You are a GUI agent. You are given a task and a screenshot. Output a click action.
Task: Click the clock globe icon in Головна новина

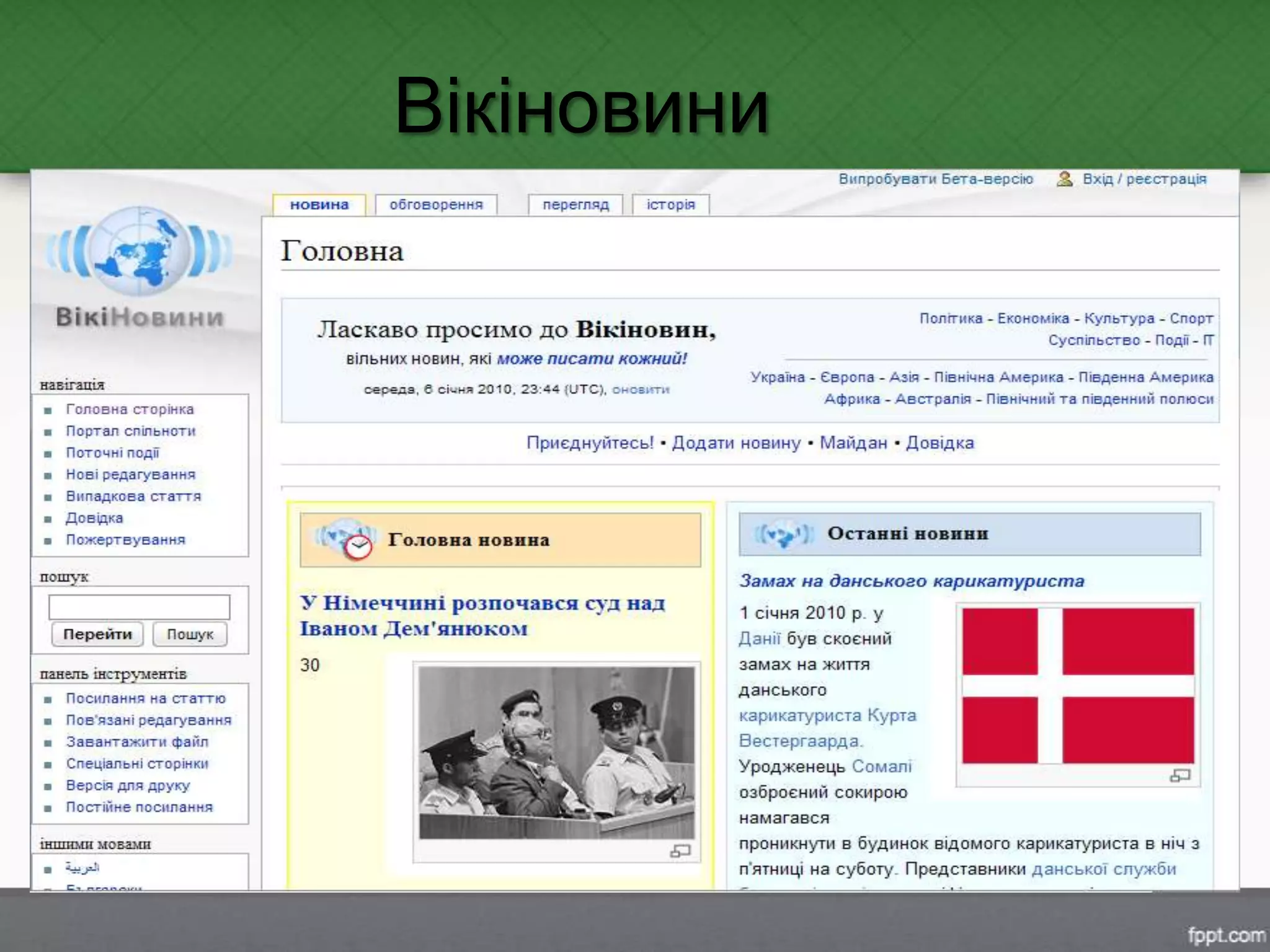click(x=346, y=539)
